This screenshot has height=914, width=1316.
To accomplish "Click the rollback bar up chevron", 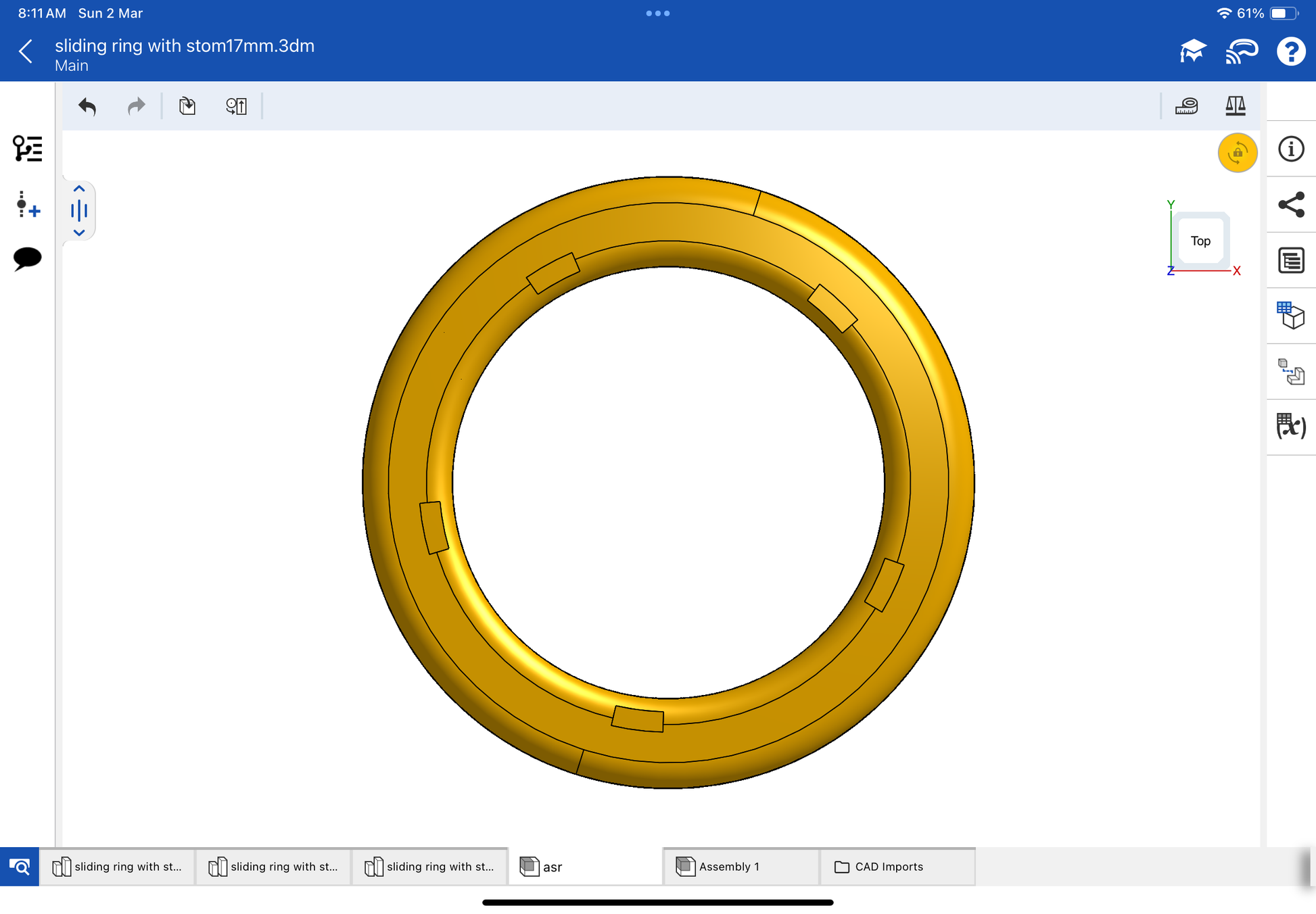I will point(79,189).
